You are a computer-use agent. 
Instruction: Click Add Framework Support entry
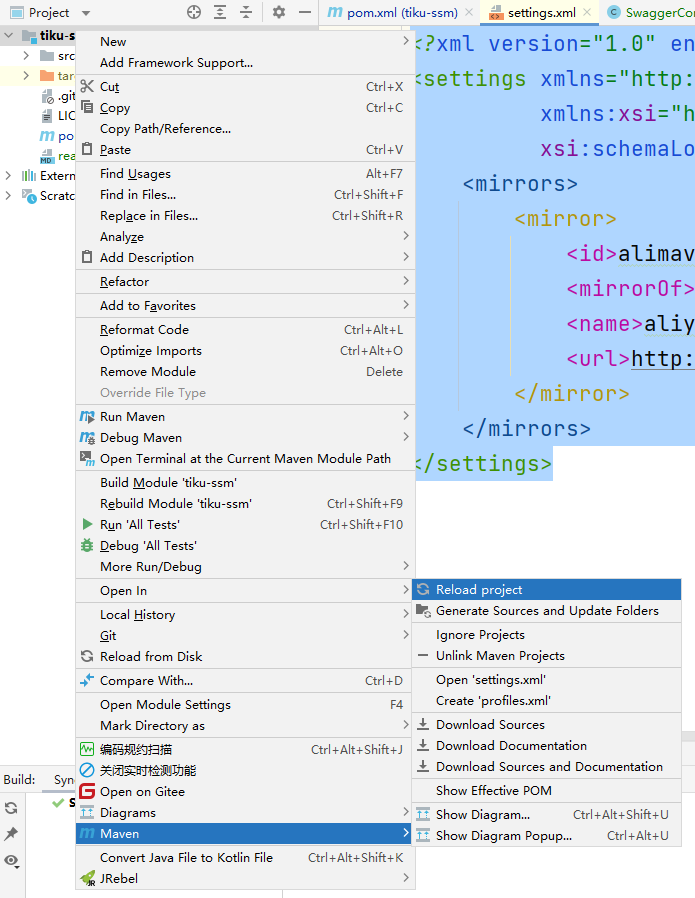point(245,63)
